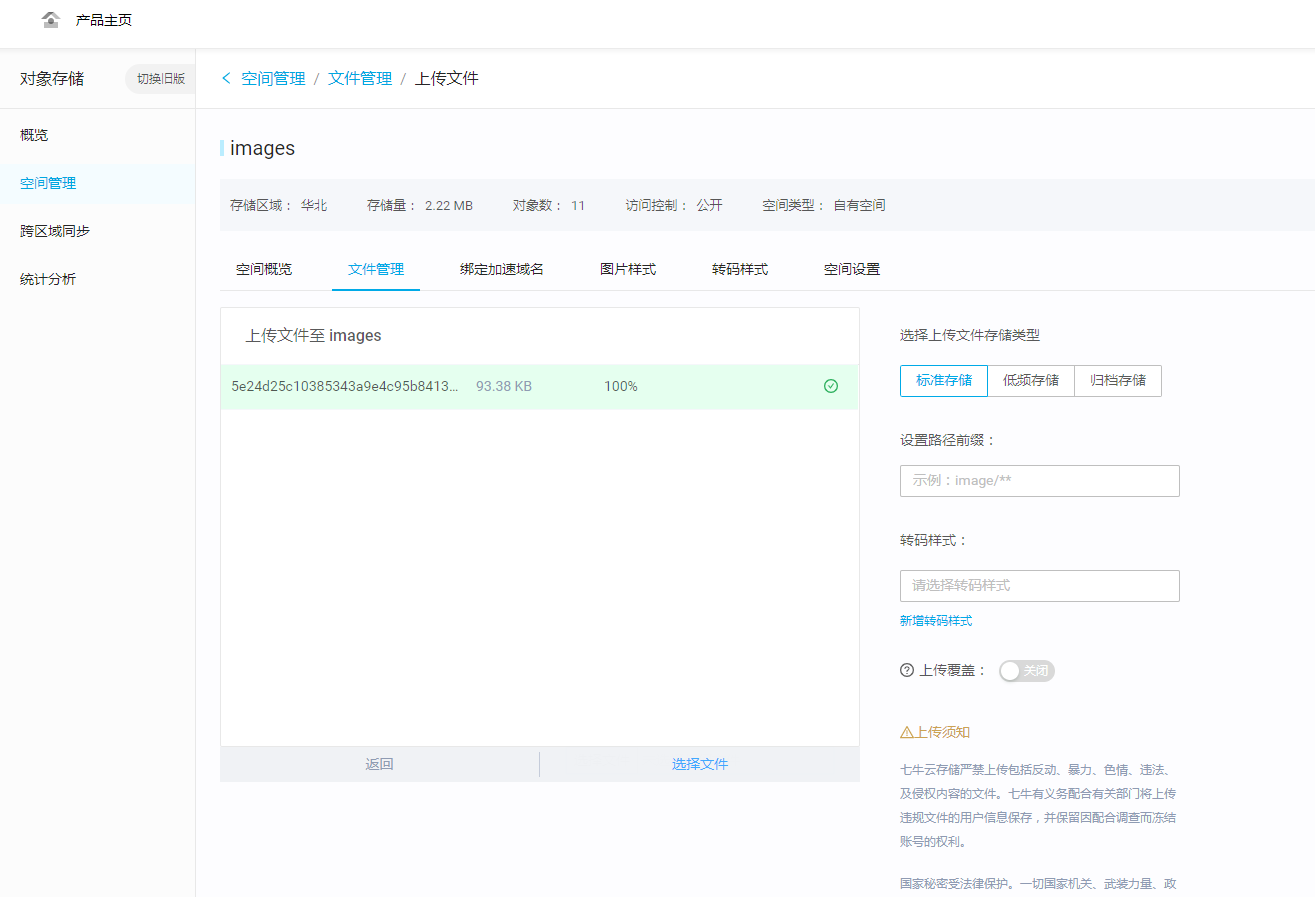
Task: Switch to the 空间概览 tab
Action: click(x=264, y=269)
